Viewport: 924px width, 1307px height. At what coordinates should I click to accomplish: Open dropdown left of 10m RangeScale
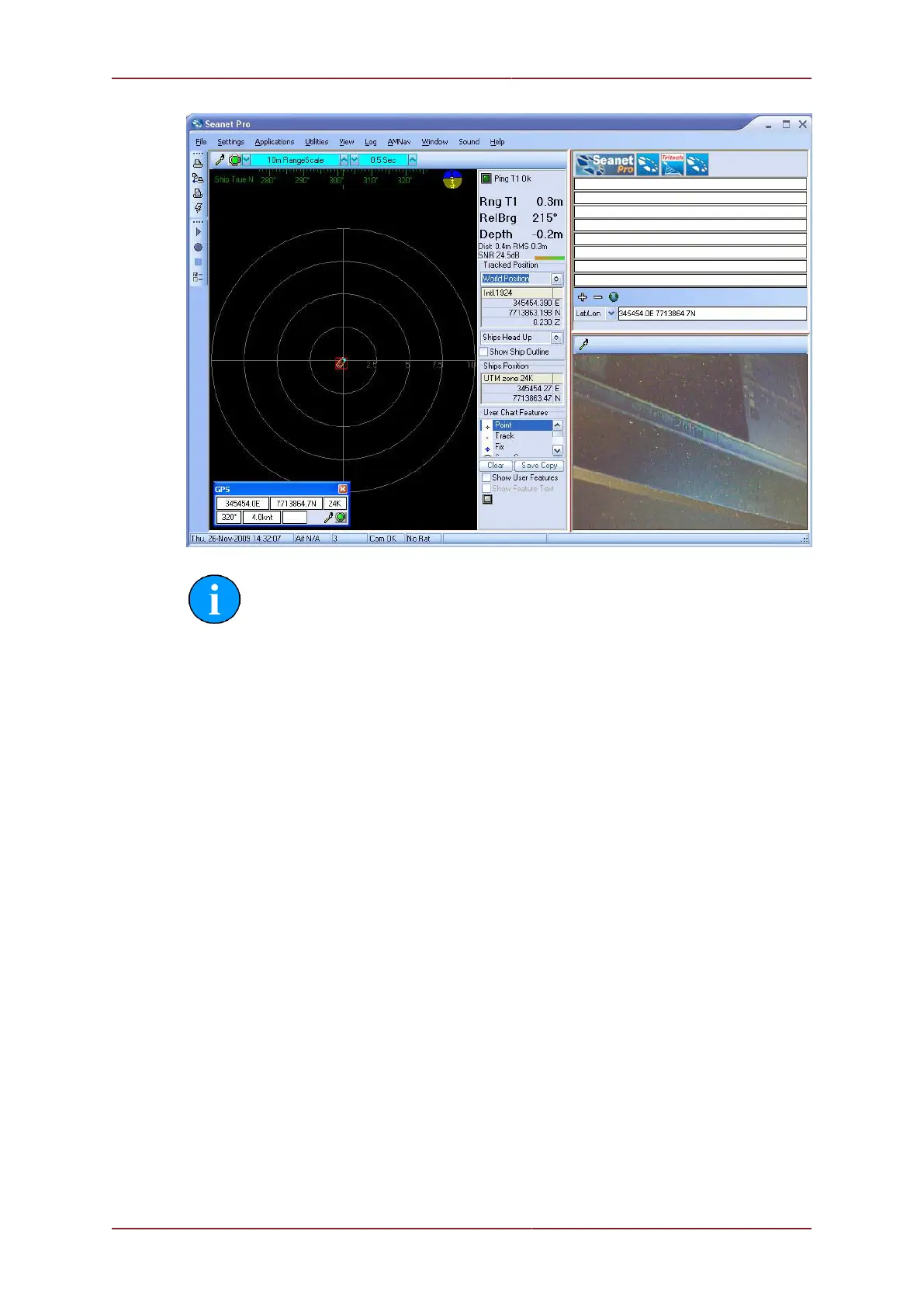247,160
